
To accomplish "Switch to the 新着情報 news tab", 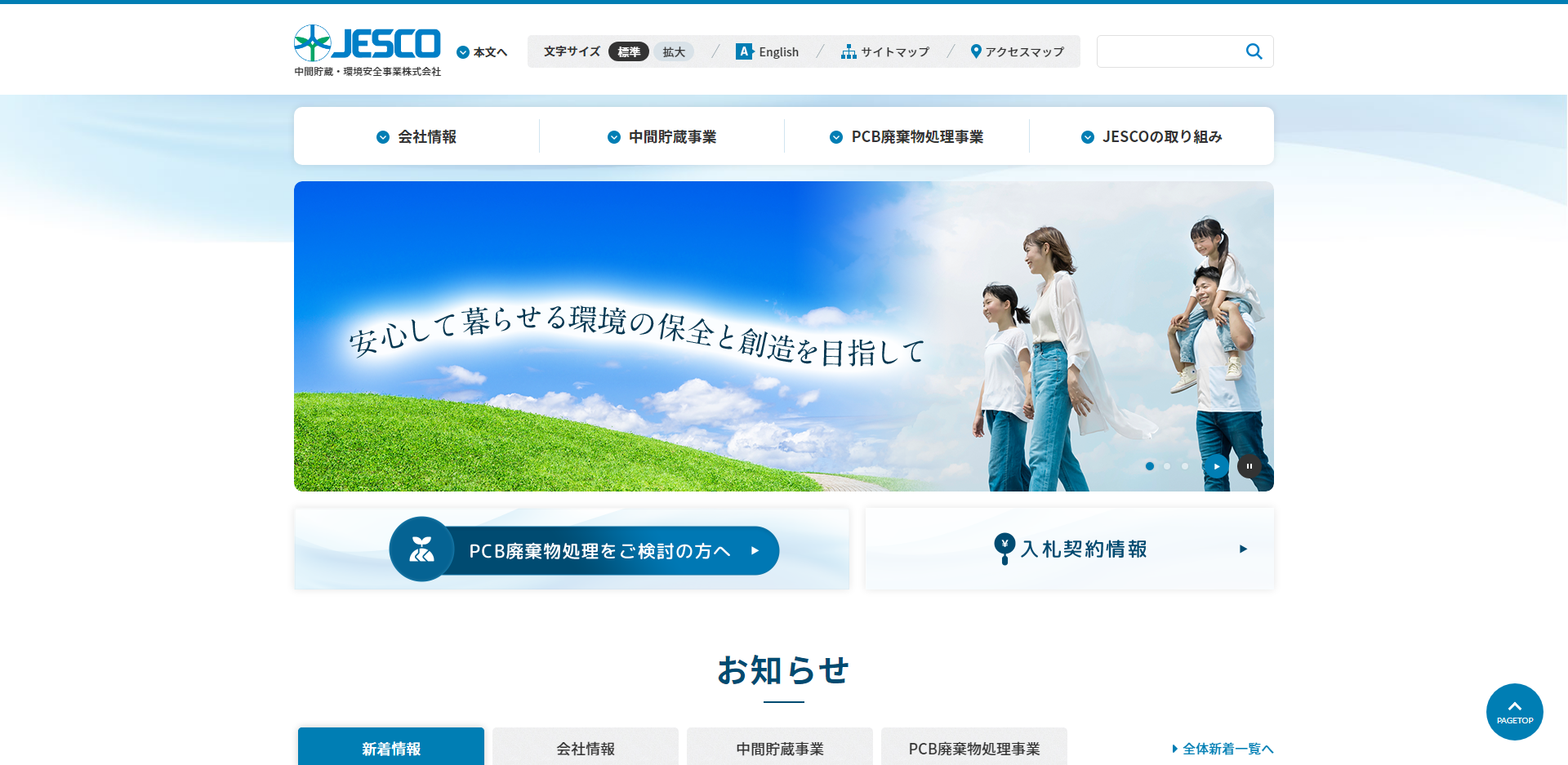I will [x=391, y=748].
